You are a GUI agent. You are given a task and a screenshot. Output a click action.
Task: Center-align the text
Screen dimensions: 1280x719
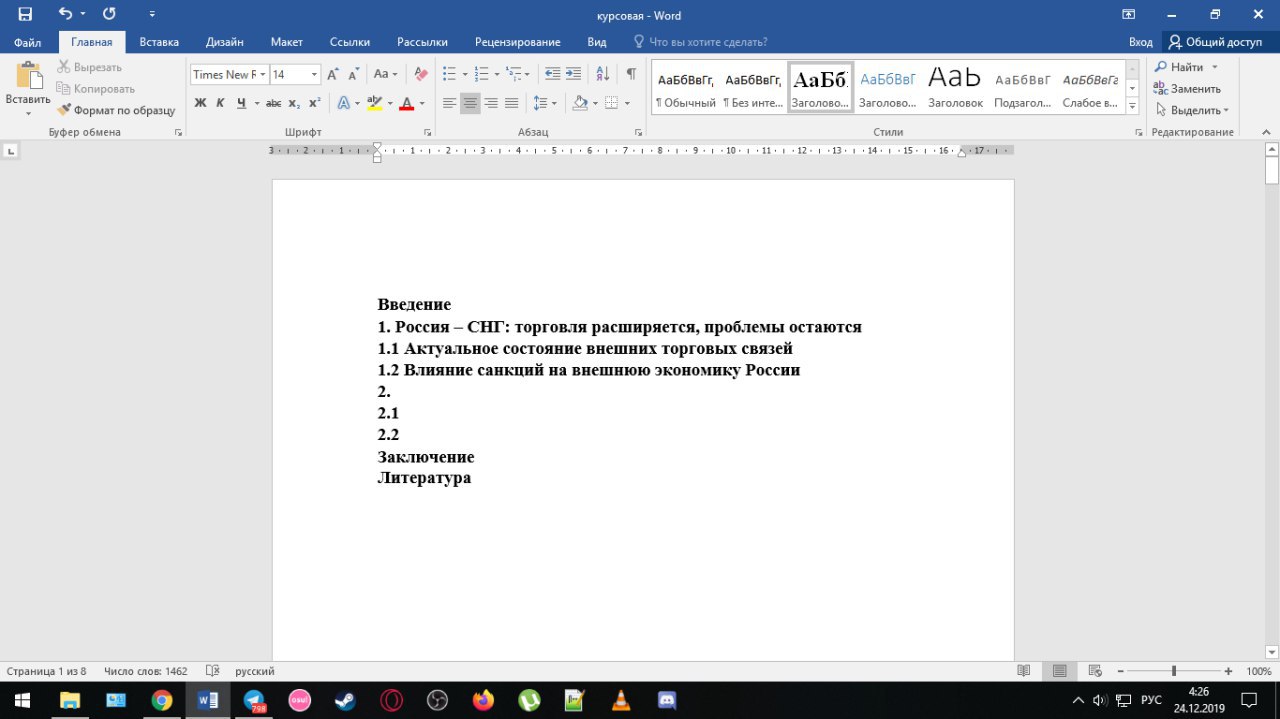pos(470,103)
